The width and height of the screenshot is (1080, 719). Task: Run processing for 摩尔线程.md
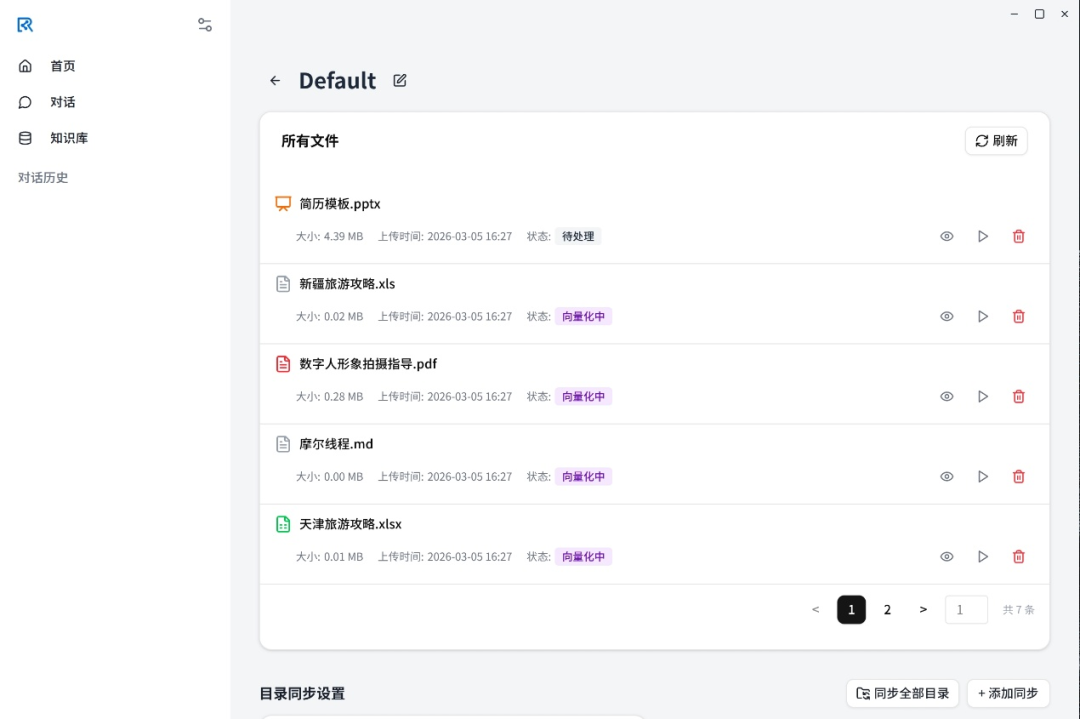click(x=983, y=477)
